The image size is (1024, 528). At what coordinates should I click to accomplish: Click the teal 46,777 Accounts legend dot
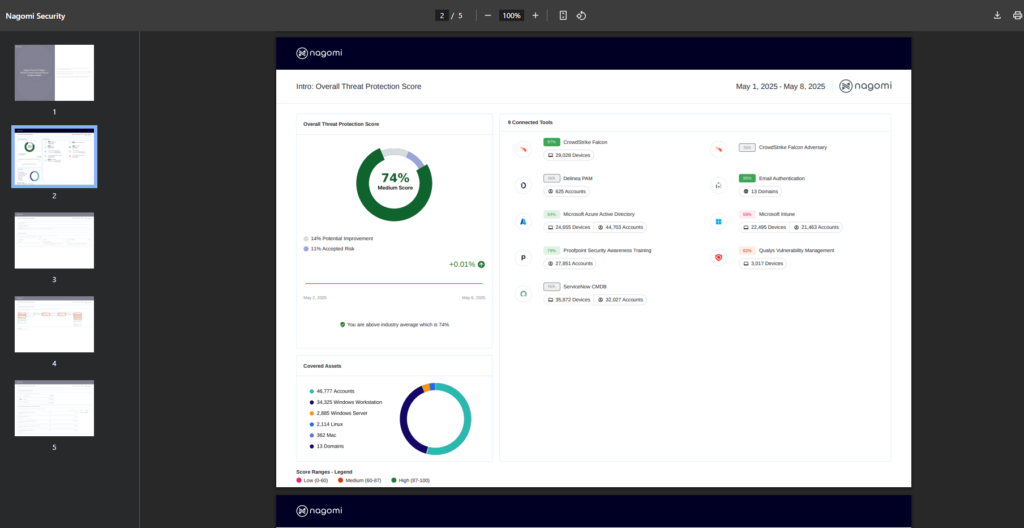[x=312, y=391]
